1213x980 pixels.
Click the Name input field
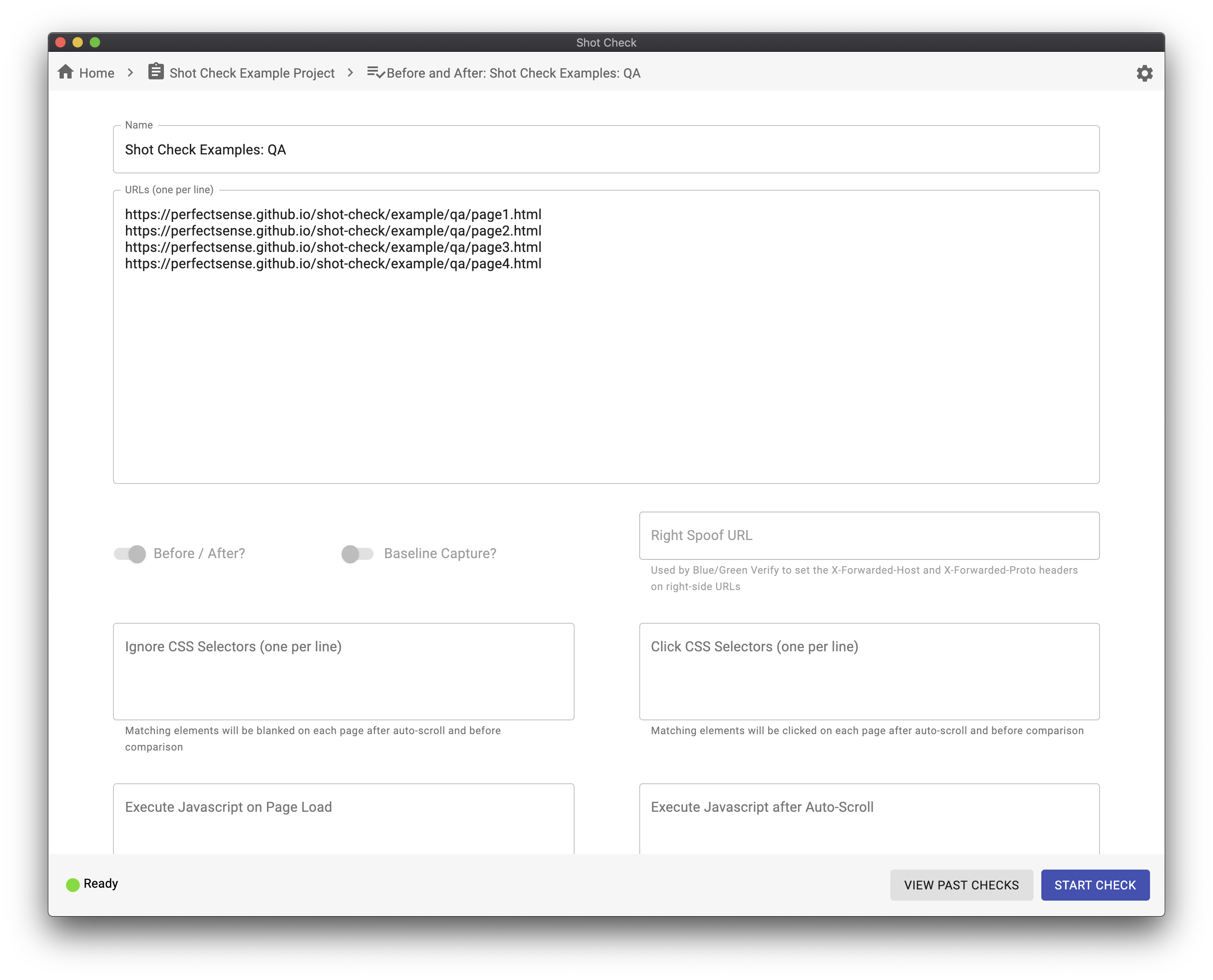tap(605, 150)
